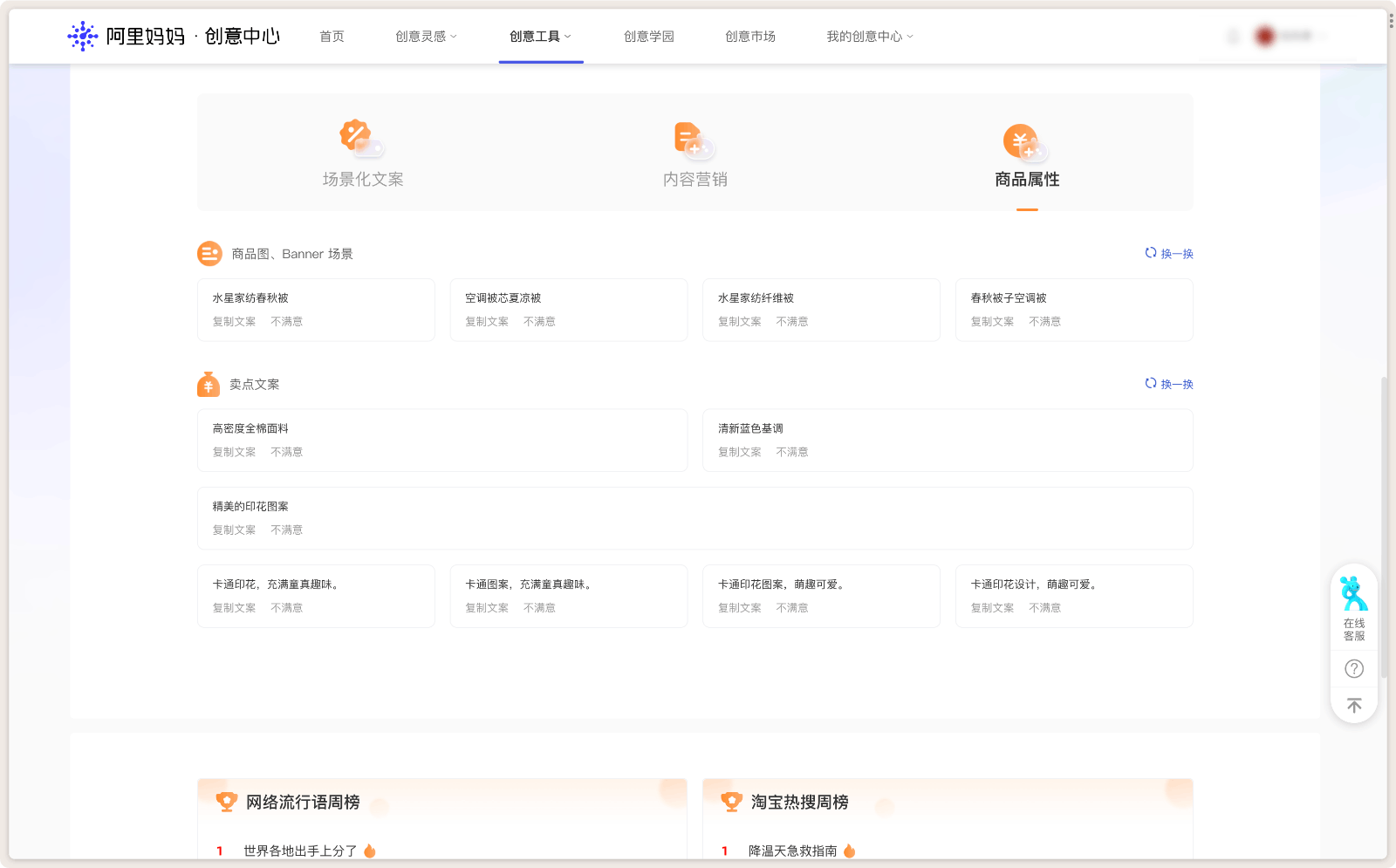This screenshot has width=1396, height=868.
Task: Mark 空调被芯夏凉被 as 不满意
Action: point(539,322)
